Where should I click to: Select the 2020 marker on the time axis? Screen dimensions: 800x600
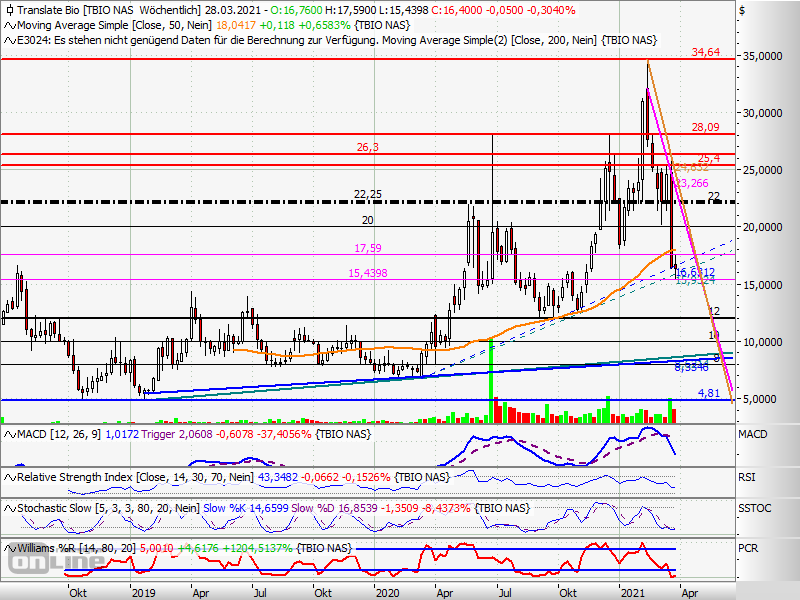tap(385, 591)
